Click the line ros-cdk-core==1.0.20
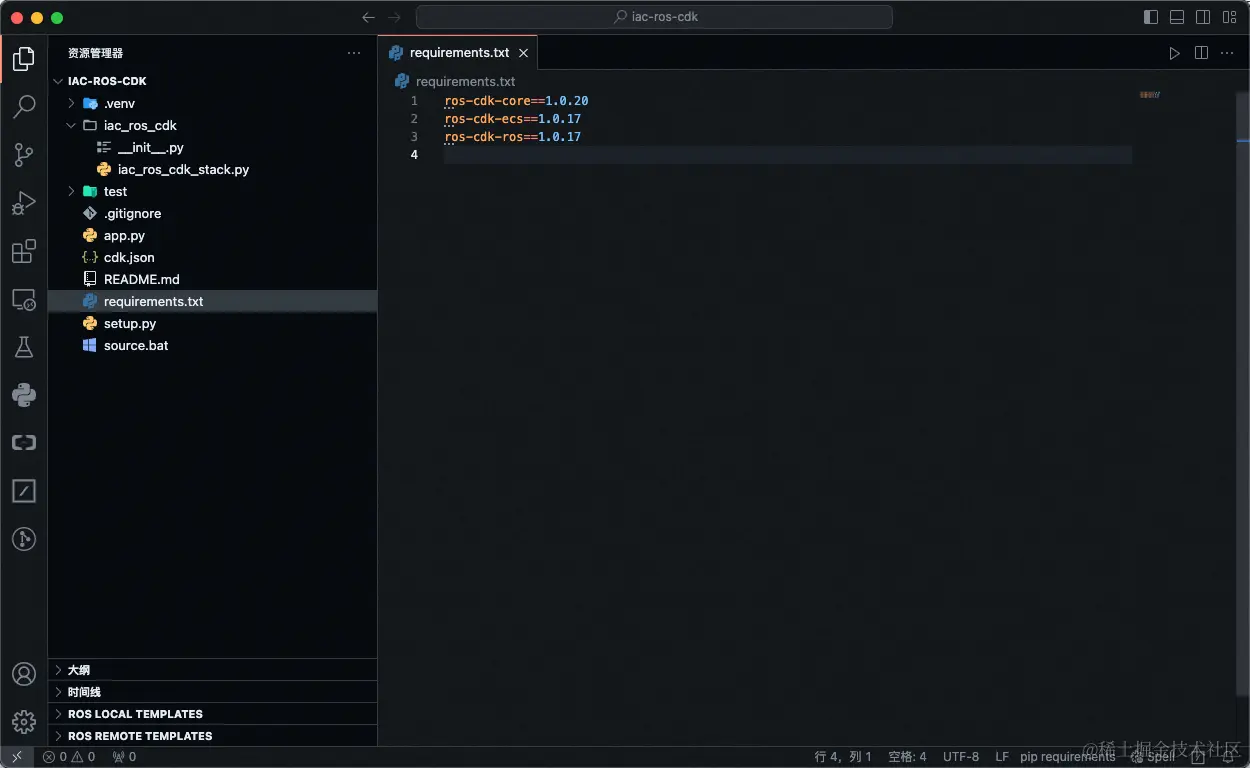 click(516, 101)
